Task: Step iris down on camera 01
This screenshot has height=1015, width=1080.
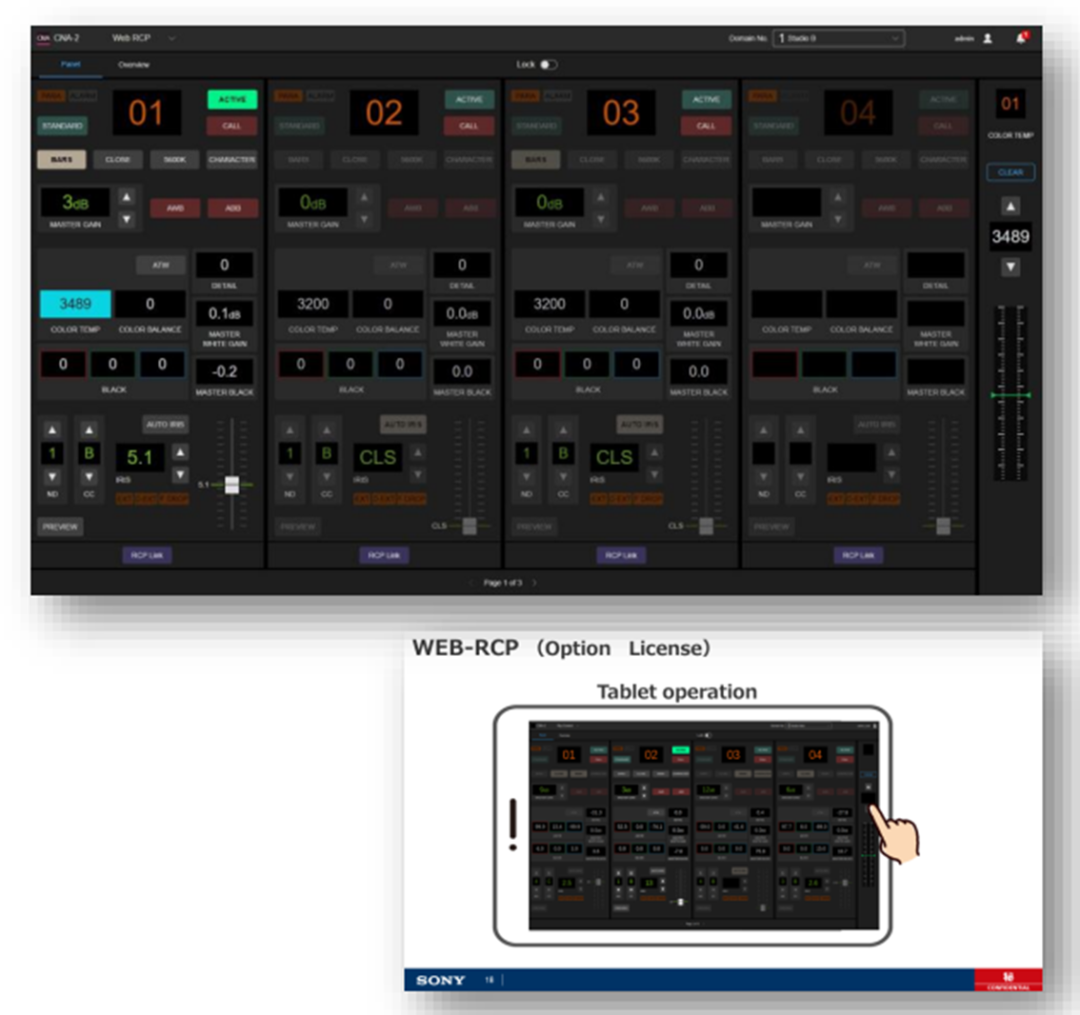Action: tap(180, 474)
